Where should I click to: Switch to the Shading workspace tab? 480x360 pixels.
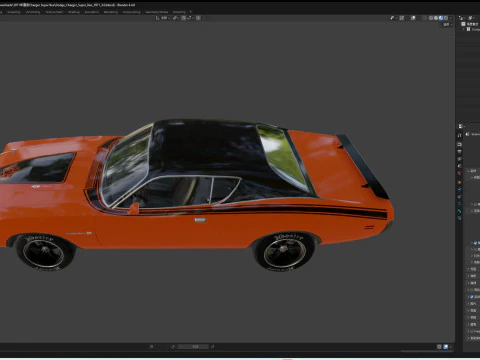pos(74,12)
